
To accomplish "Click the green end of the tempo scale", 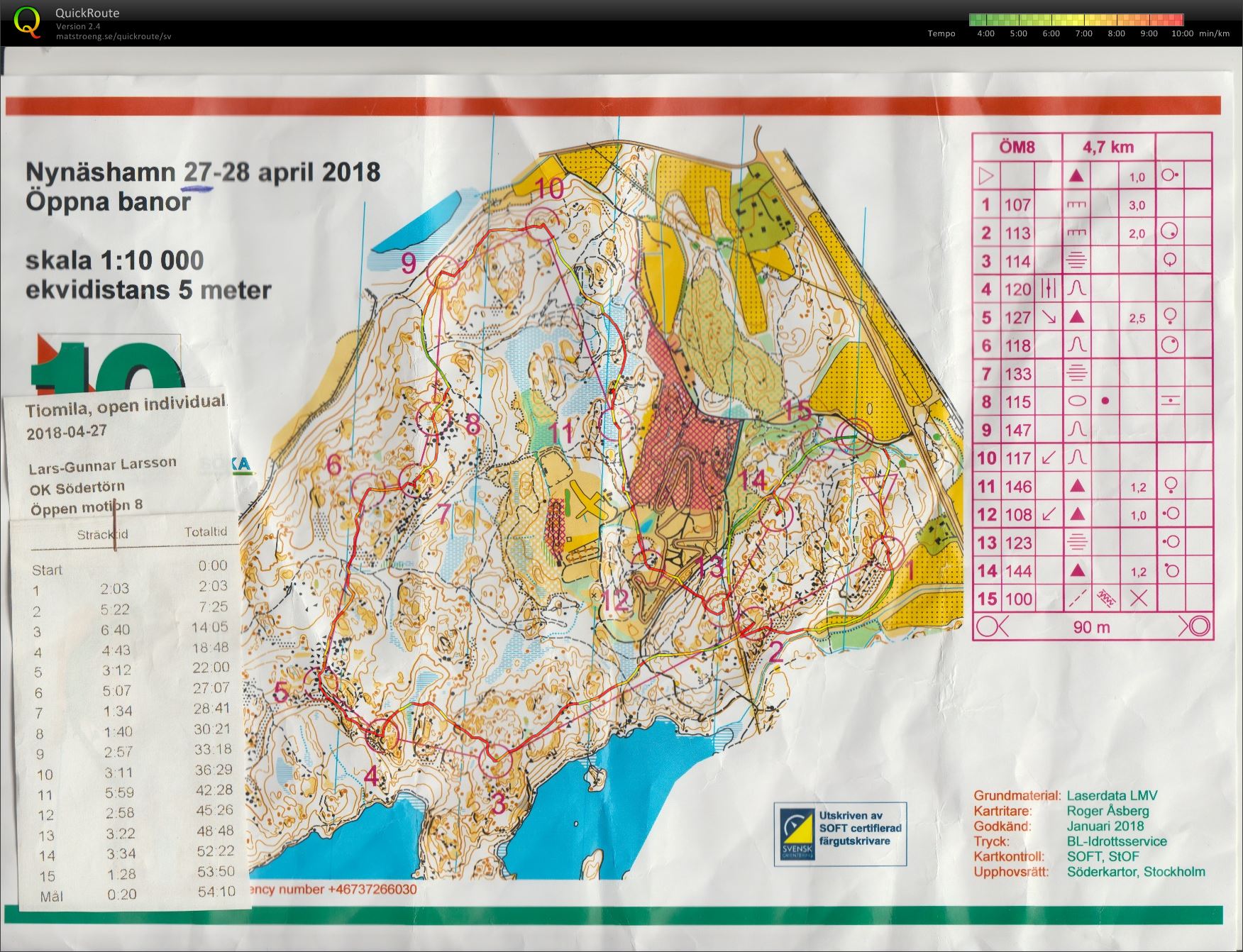I will pyautogui.click(x=976, y=20).
